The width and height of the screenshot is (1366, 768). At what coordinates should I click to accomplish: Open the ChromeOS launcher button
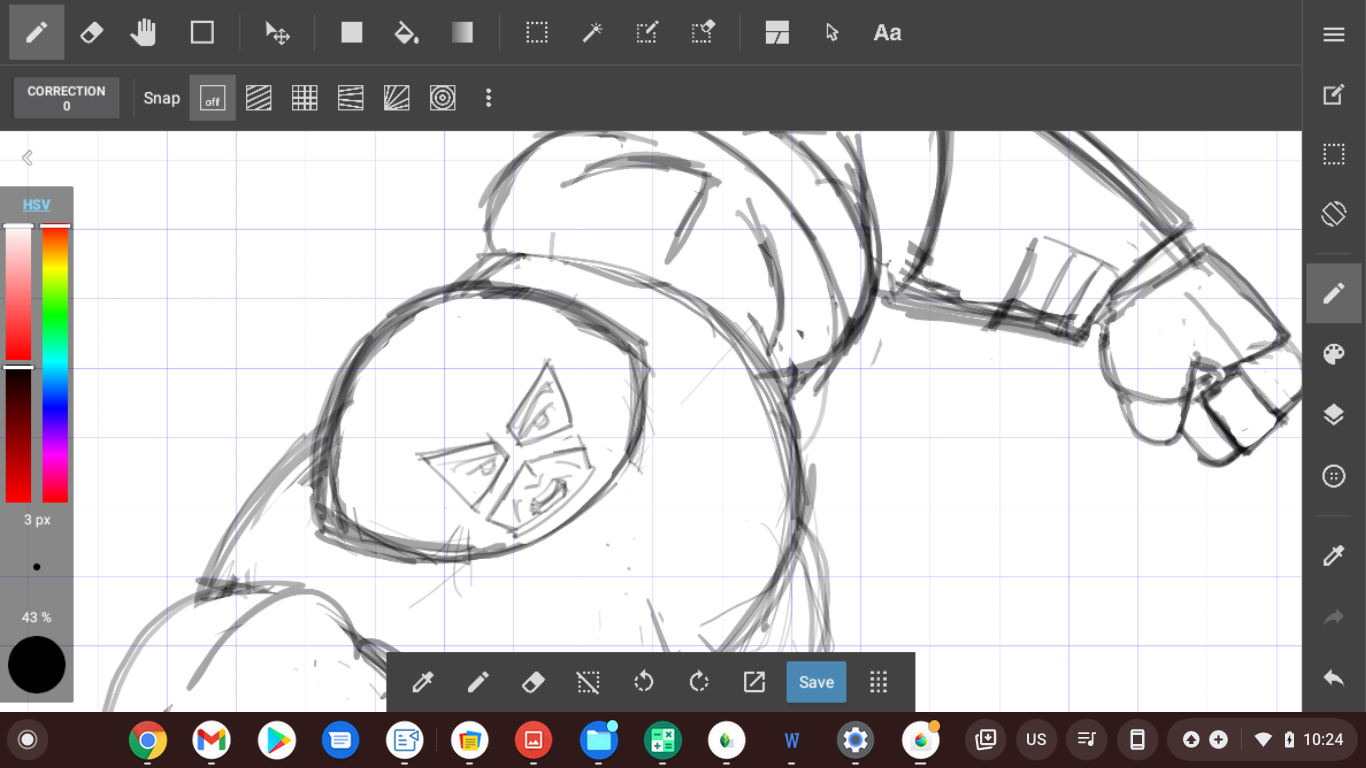pyautogui.click(x=28, y=740)
